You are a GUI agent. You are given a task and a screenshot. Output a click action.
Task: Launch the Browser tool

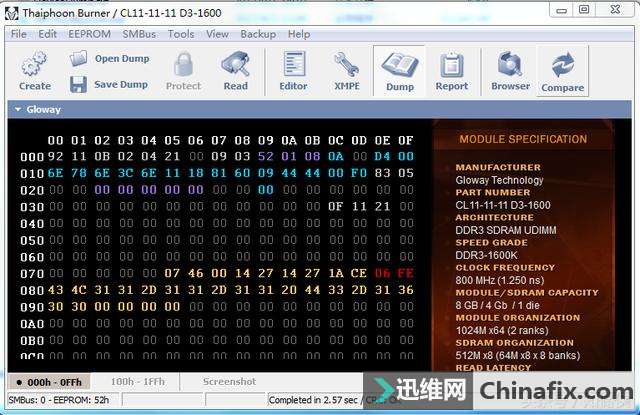510,64
